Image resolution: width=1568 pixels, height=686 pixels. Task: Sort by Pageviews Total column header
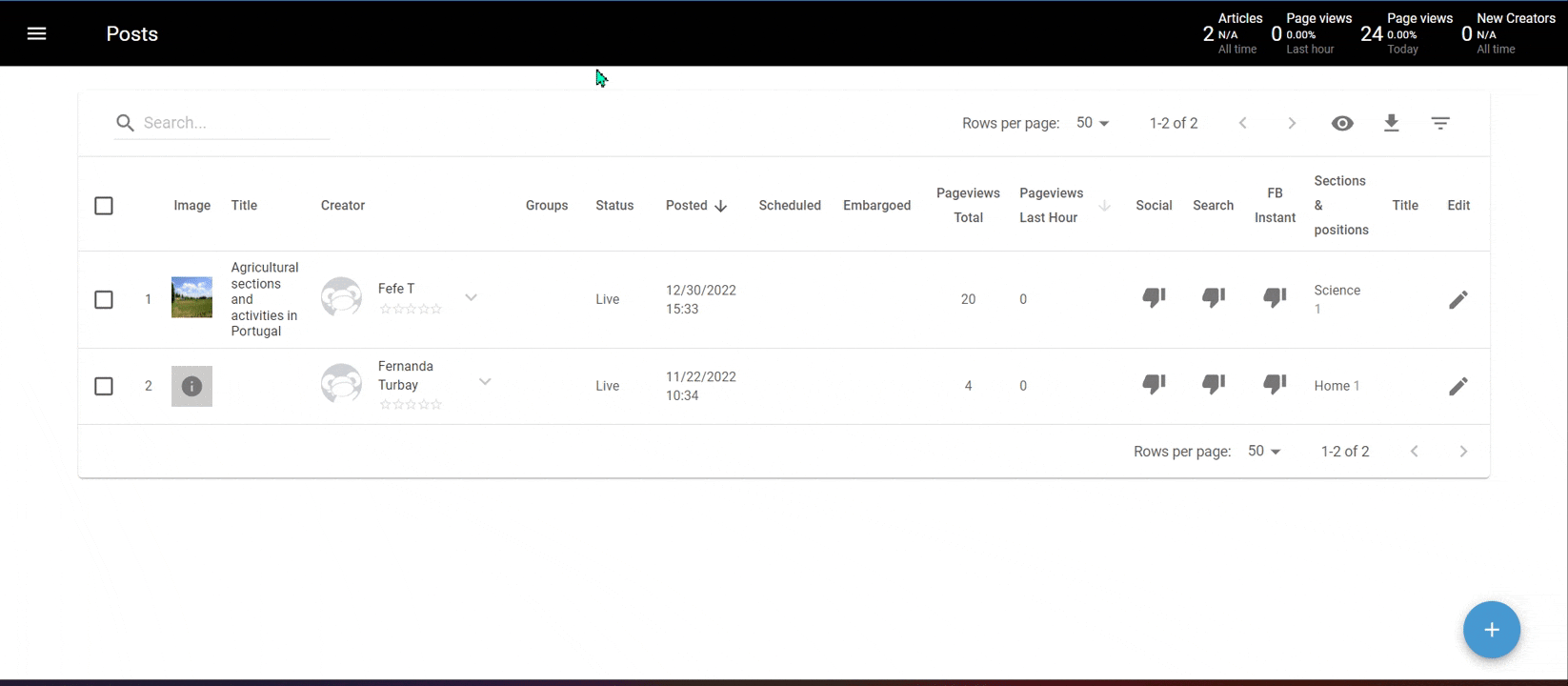click(x=968, y=206)
